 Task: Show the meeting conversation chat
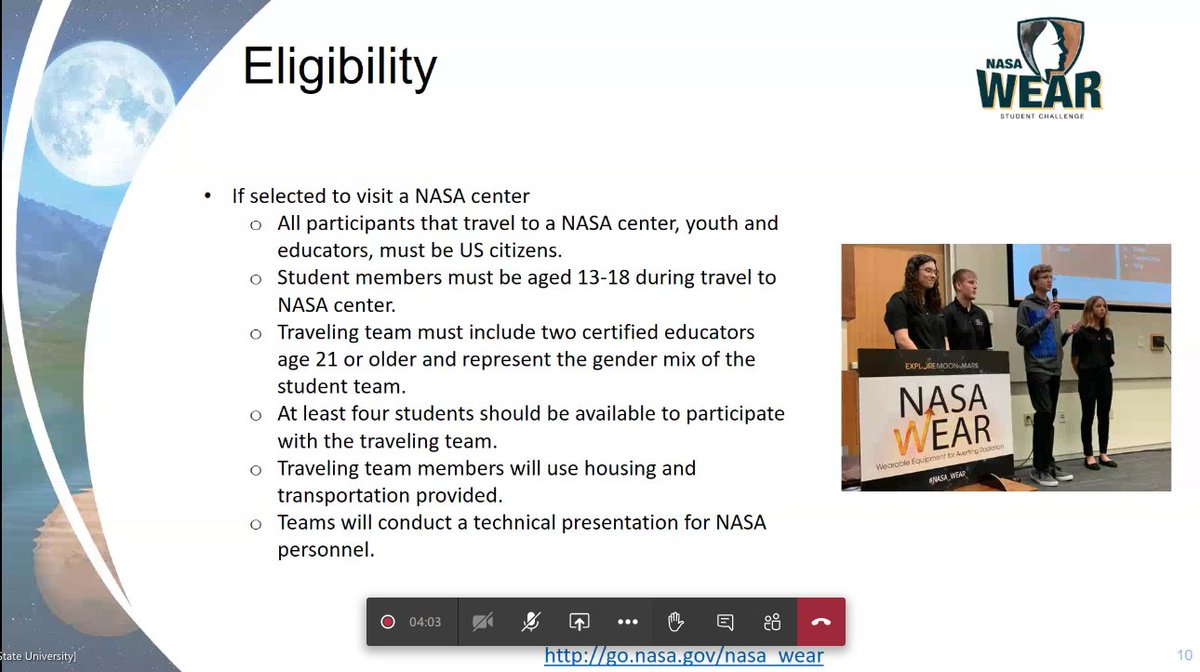pyautogui.click(x=725, y=622)
